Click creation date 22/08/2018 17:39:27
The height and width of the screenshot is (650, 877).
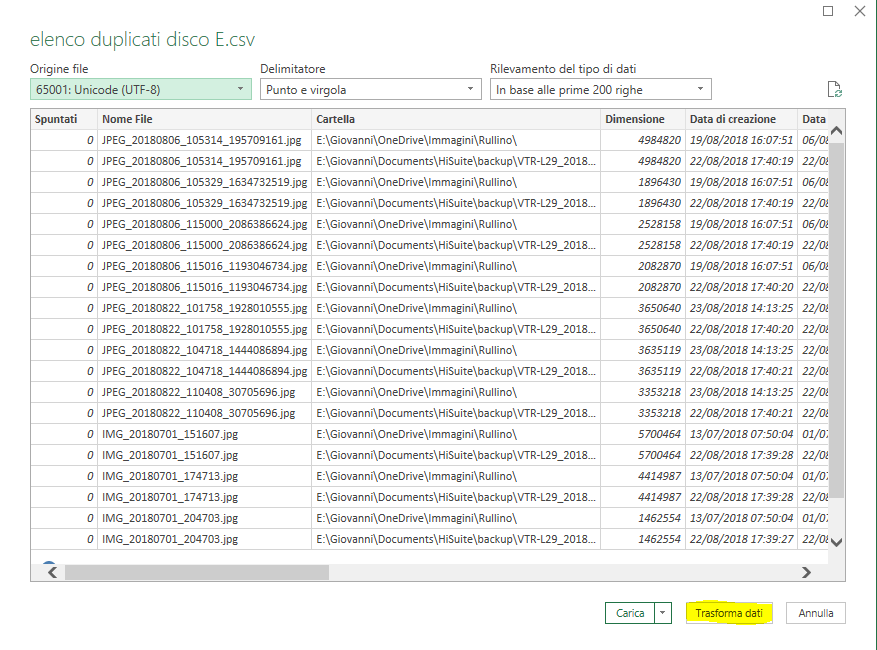[741, 539]
